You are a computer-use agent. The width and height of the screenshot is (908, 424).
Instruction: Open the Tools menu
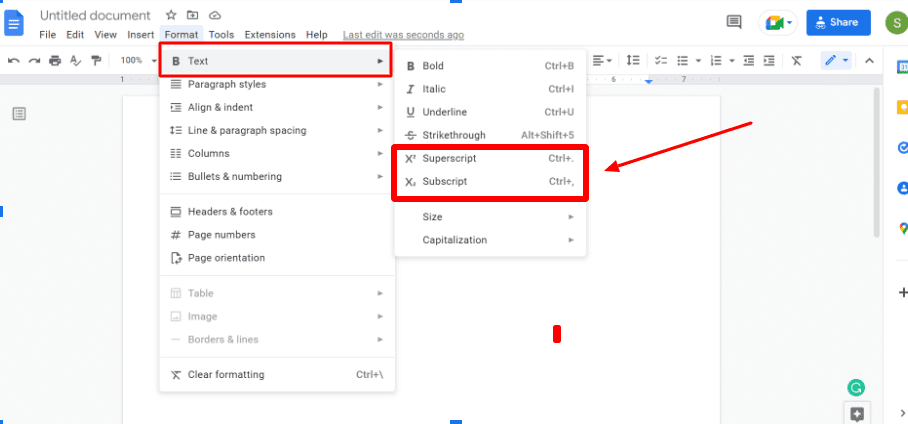(x=221, y=35)
